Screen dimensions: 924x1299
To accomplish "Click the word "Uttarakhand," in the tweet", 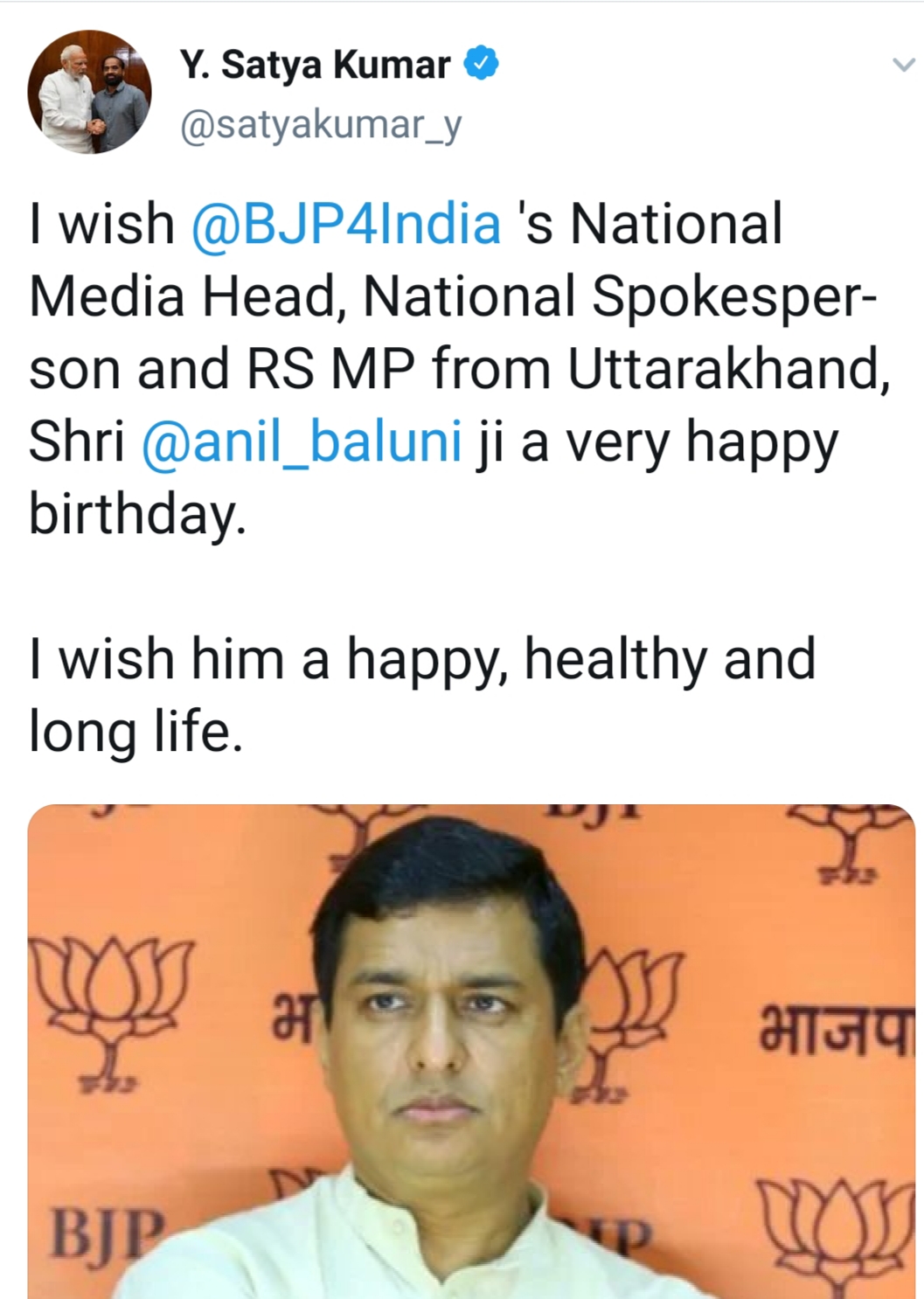I will (x=729, y=369).
